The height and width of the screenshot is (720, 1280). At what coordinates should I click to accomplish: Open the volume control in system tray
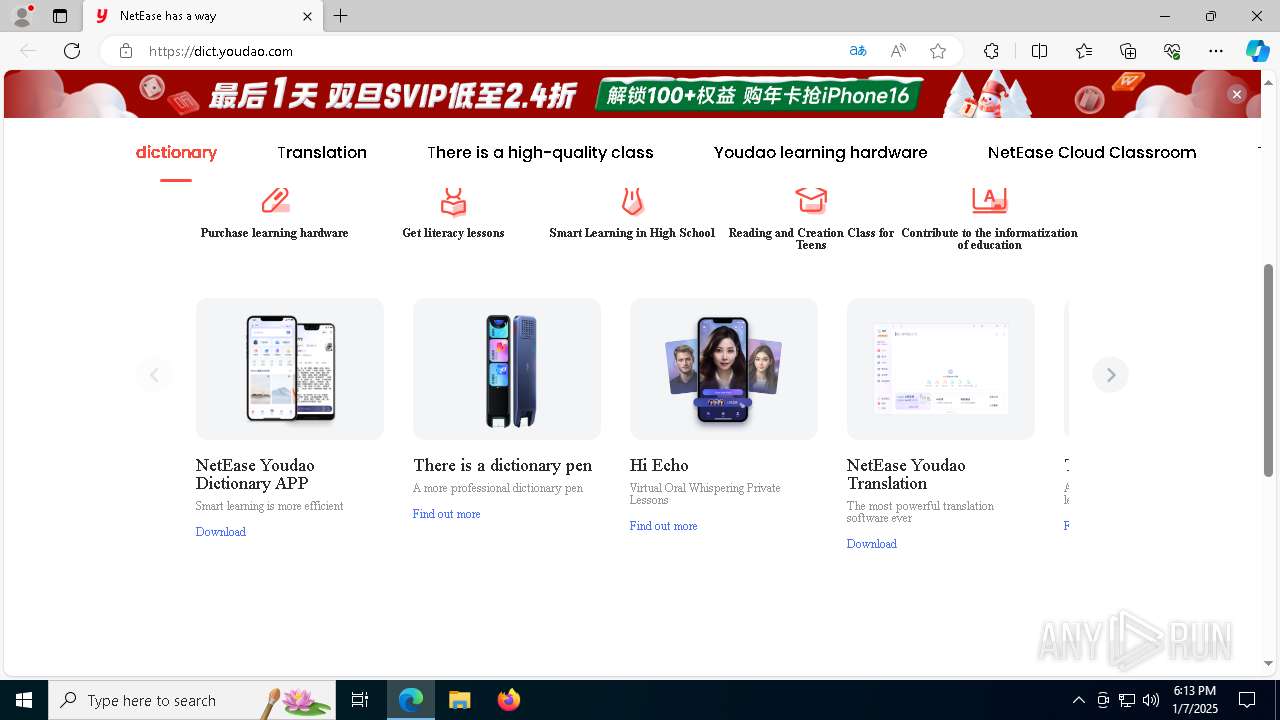[x=1151, y=700]
